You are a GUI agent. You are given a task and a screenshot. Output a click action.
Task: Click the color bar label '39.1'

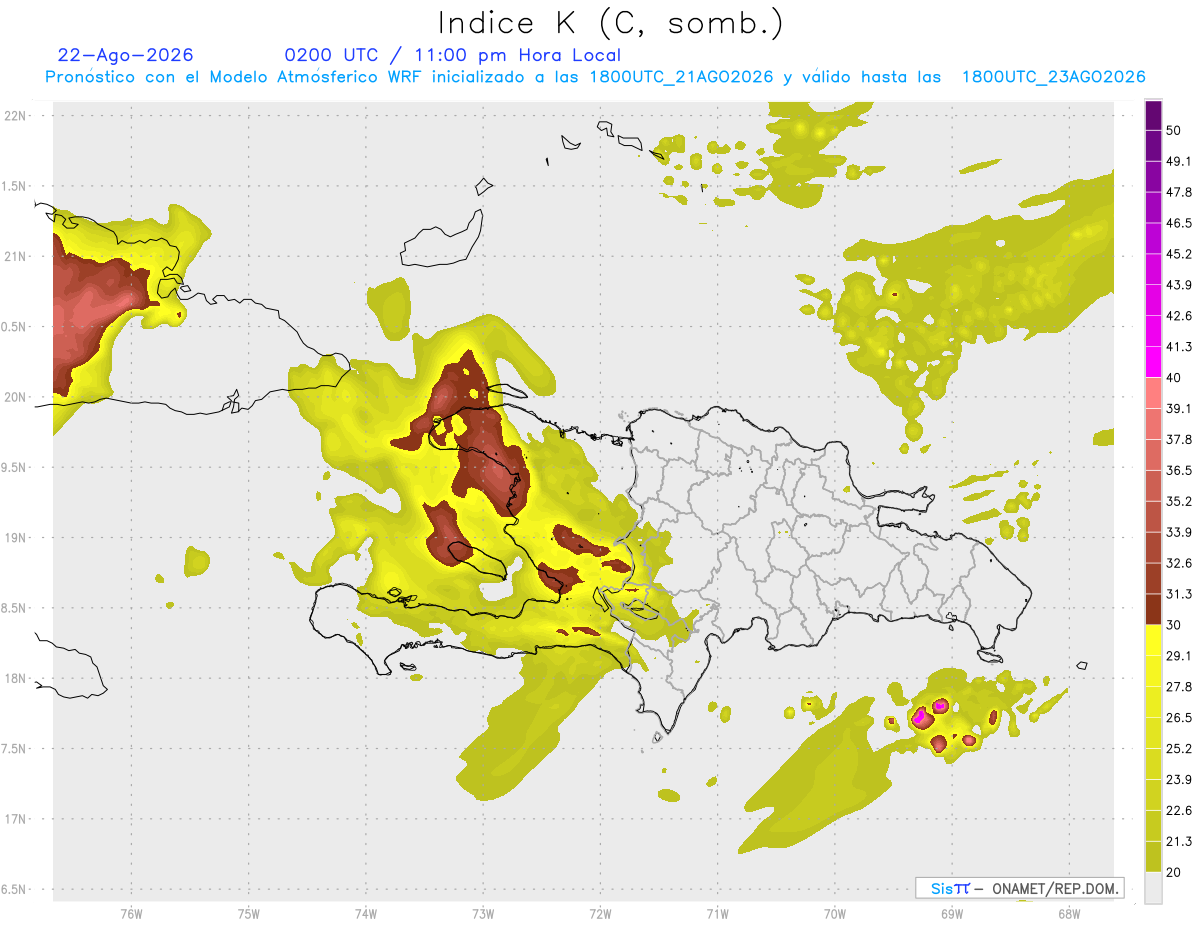(1179, 409)
